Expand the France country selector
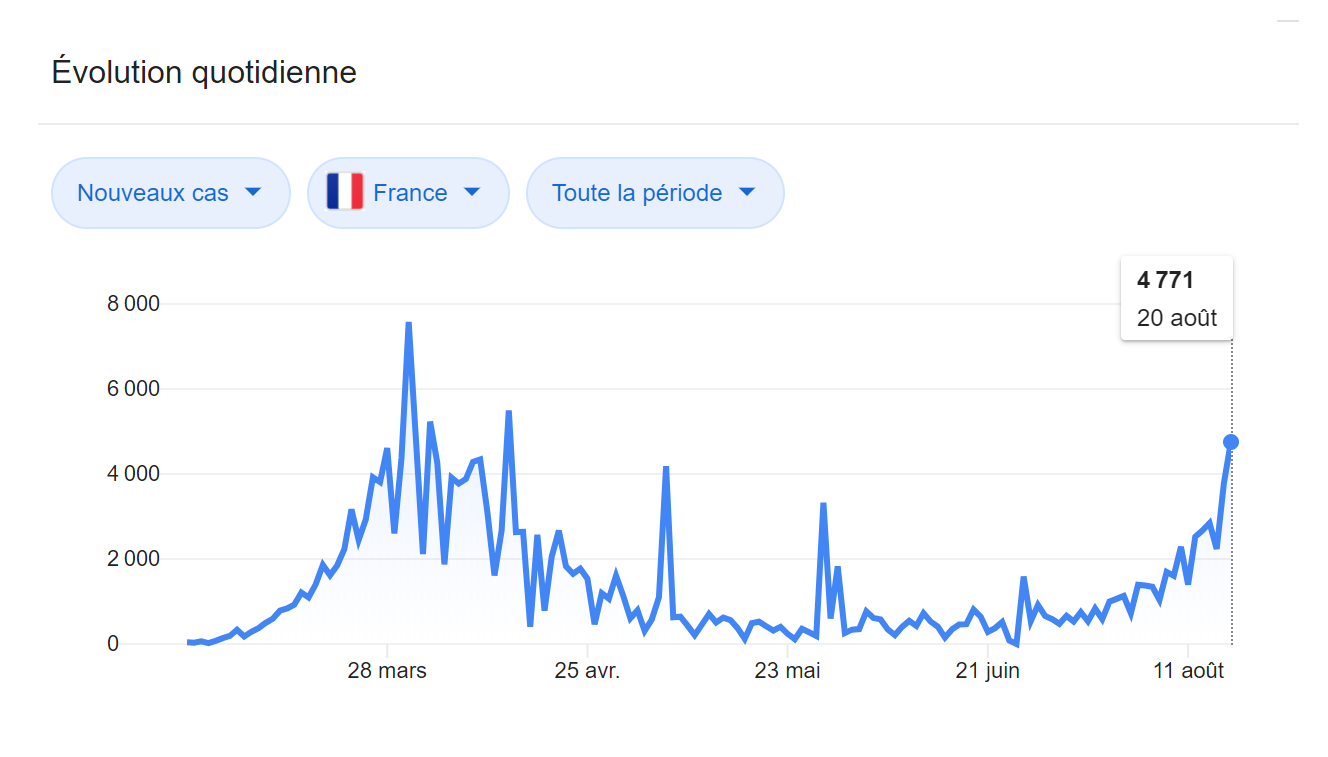The image size is (1328, 757). click(x=408, y=193)
